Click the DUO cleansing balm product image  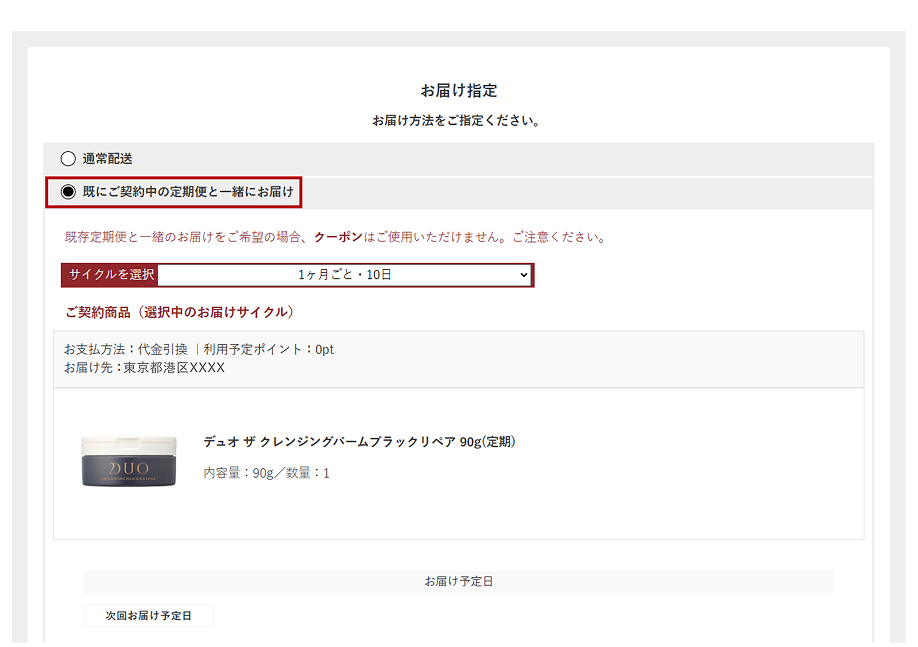[129, 462]
